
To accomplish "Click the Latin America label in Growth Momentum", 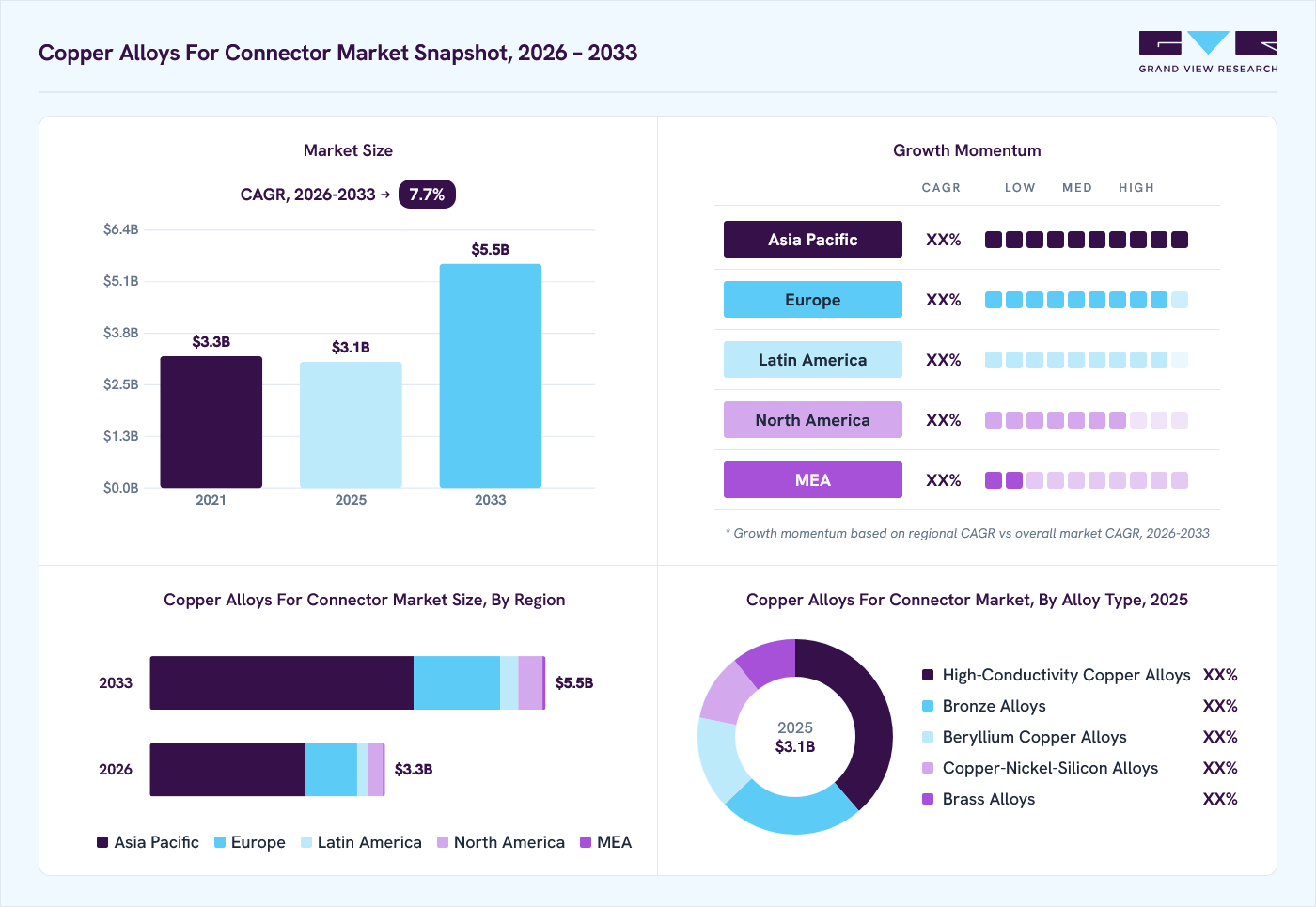I will tap(813, 360).
